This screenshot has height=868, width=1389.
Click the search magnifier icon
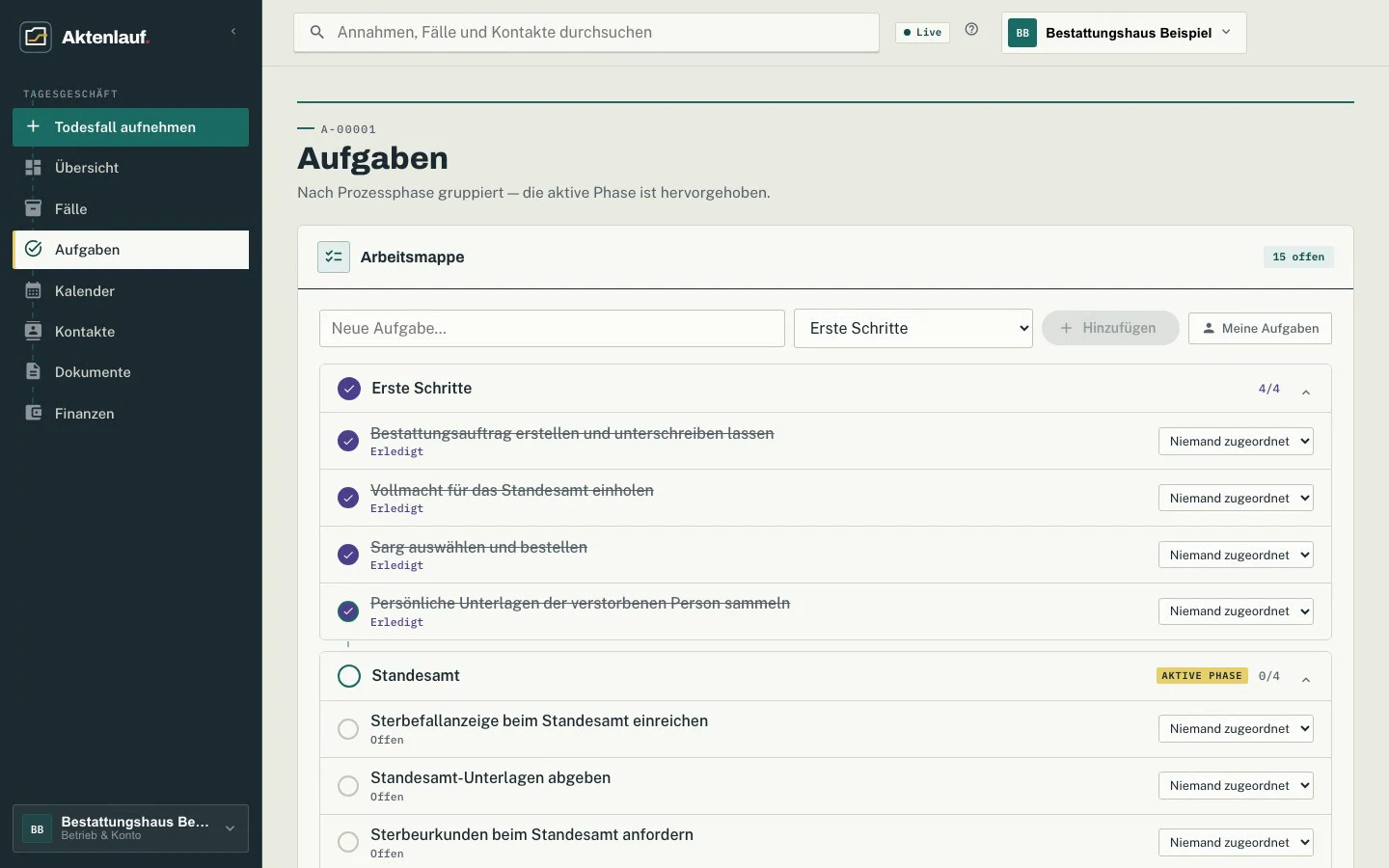click(316, 32)
